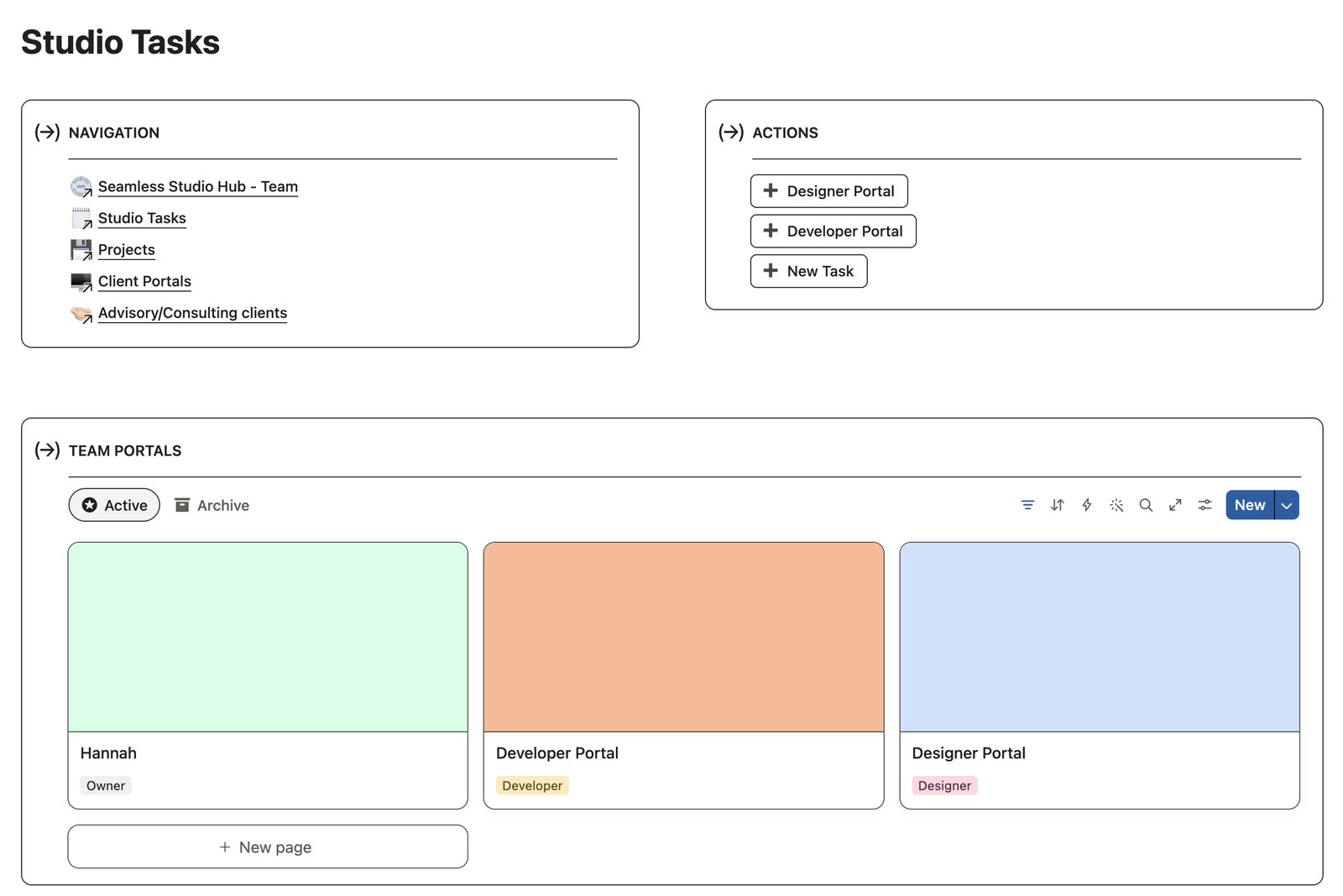Click the Studio Tasks notepad icon
The image size is (1343, 896).
(81, 218)
